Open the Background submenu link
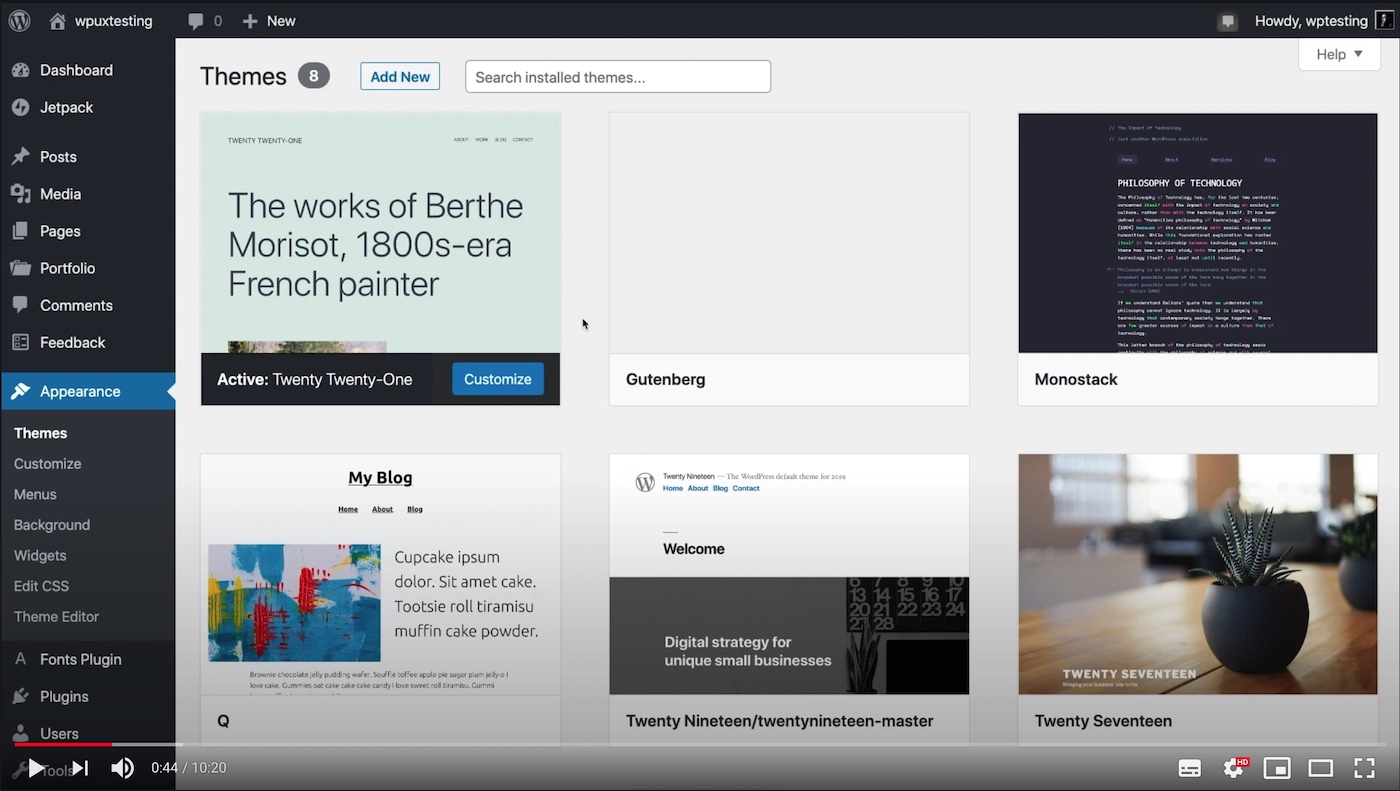1400x791 pixels. [52, 525]
